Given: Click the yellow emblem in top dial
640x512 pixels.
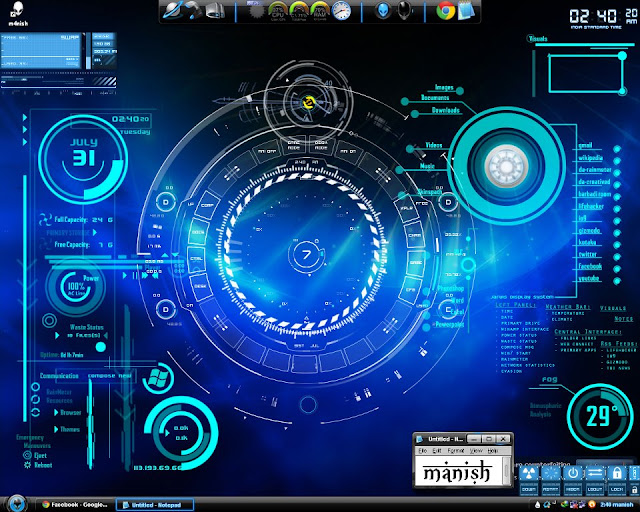Looking at the screenshot, I should click(308, 102).
